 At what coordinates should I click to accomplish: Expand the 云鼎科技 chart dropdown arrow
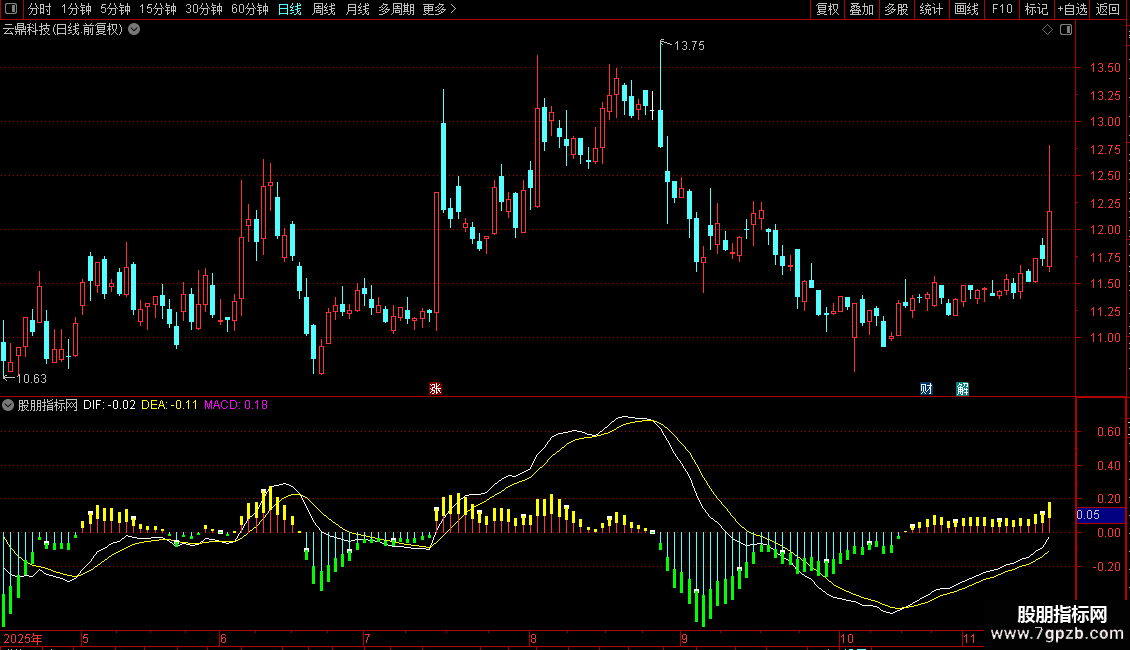134,29
